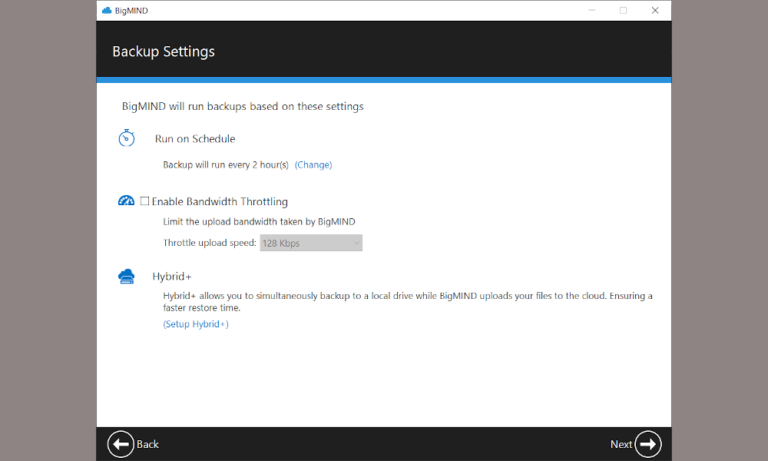The height and width of the screenshot is (461, 768).
Task: Click the Back arrow circle icon
Action: pyautogui.click(x=120, y=444)
